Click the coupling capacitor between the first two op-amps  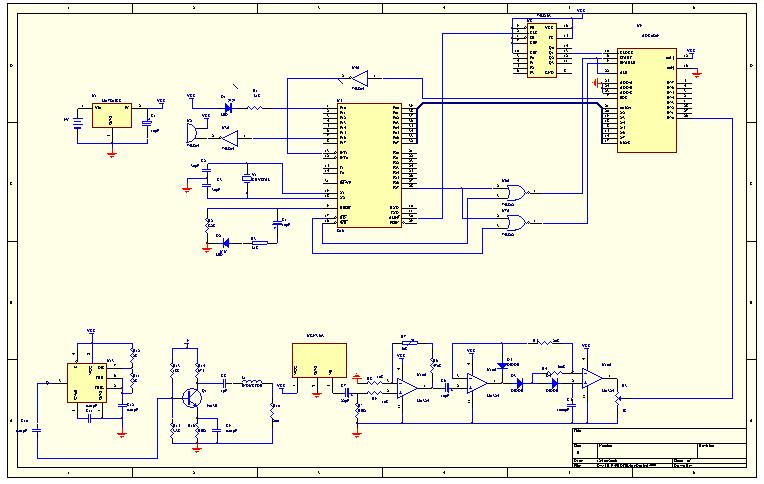click(x=447, y=388)
